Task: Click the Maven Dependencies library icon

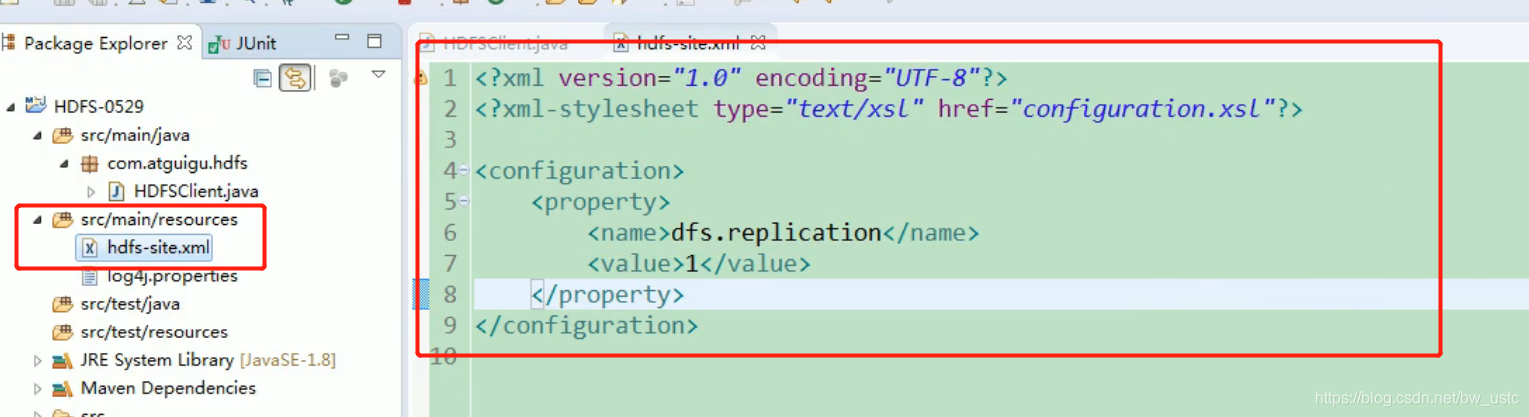Action: point(63,388)
